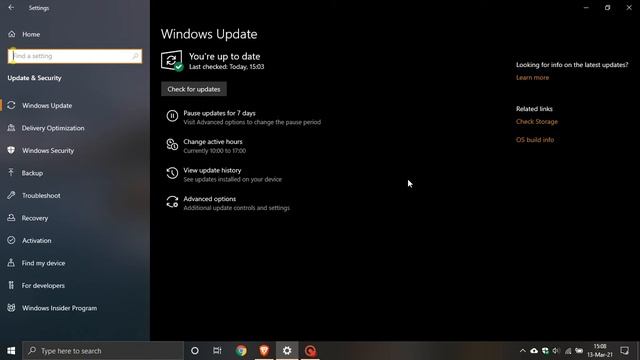Open the notification action center icon

pyautogui.click(x=624, y=351)
